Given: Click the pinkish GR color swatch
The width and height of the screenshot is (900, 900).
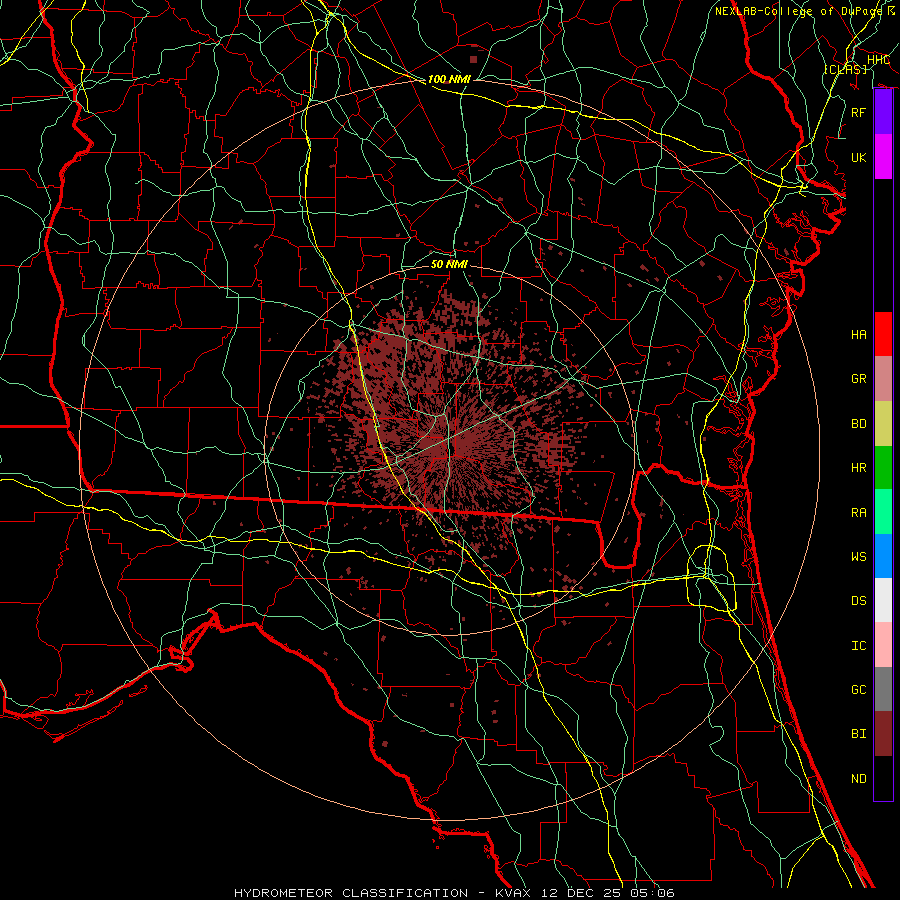Looking at the screenshot, I should [883, 379].
